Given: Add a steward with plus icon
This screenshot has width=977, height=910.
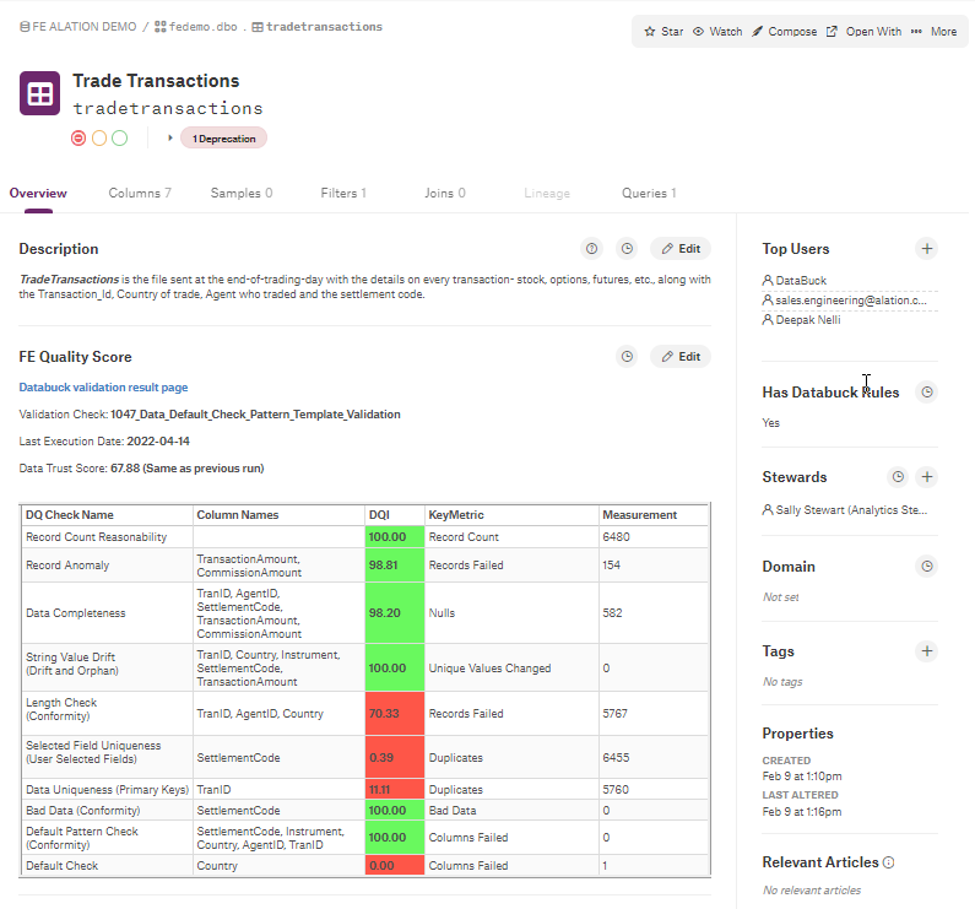Looking at the screenshot, I should pos(927,477).
